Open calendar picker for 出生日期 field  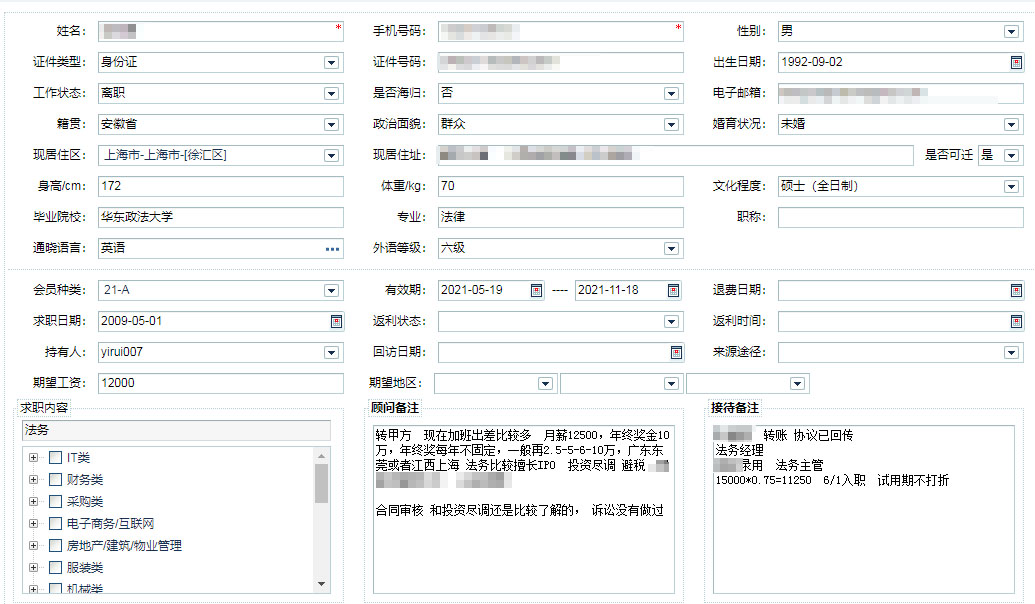coord(1016,62)
